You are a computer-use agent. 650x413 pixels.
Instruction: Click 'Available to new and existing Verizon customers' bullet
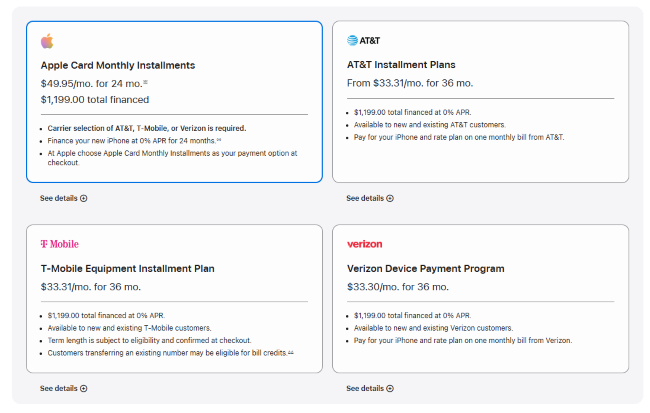click(x=433, y=328)
